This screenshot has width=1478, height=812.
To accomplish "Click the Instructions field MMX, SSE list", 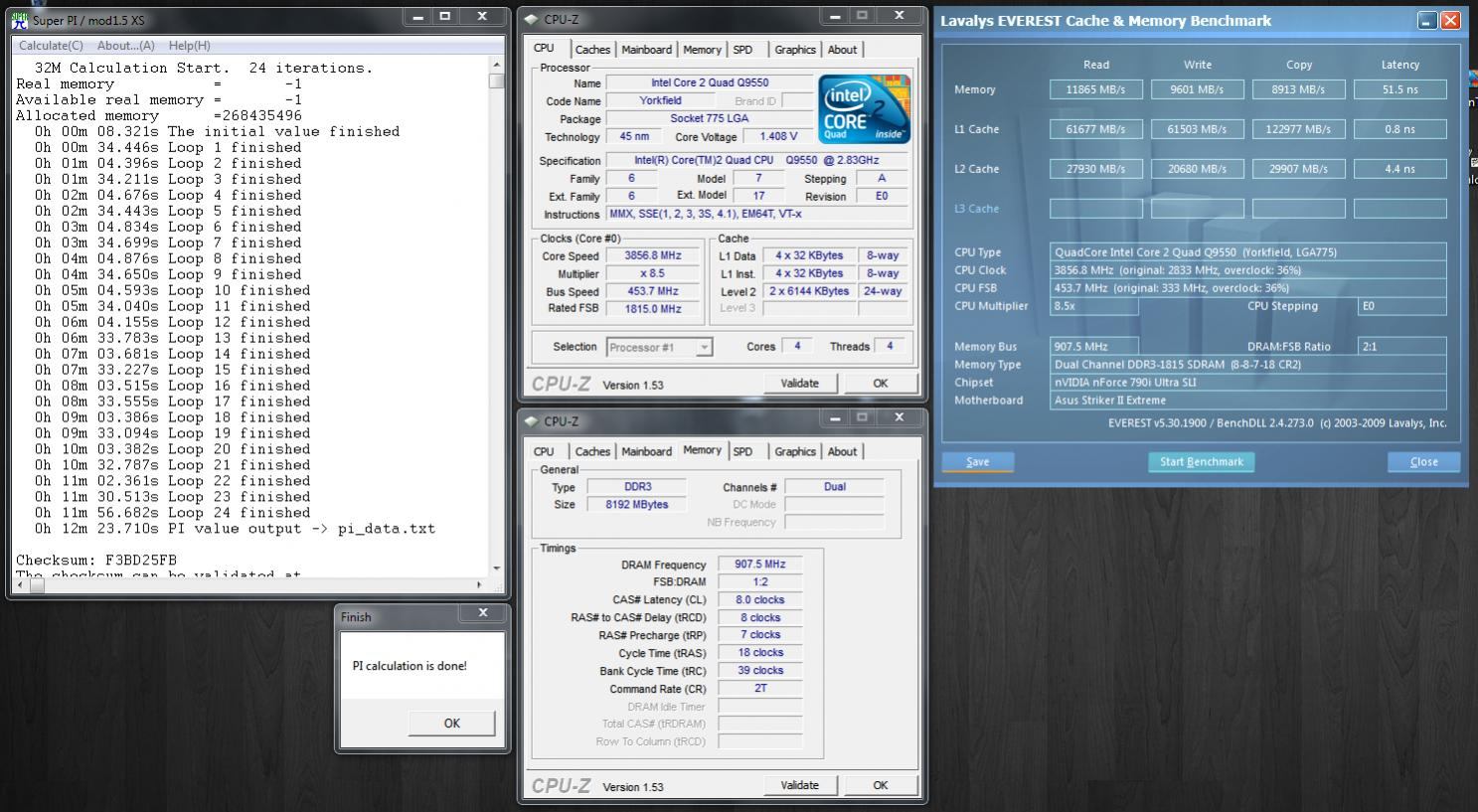I will [757, 215].
